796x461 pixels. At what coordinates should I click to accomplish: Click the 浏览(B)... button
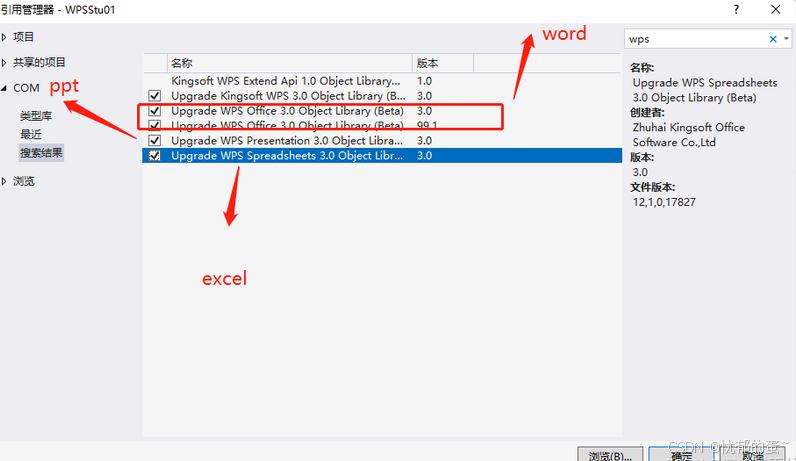610,455
